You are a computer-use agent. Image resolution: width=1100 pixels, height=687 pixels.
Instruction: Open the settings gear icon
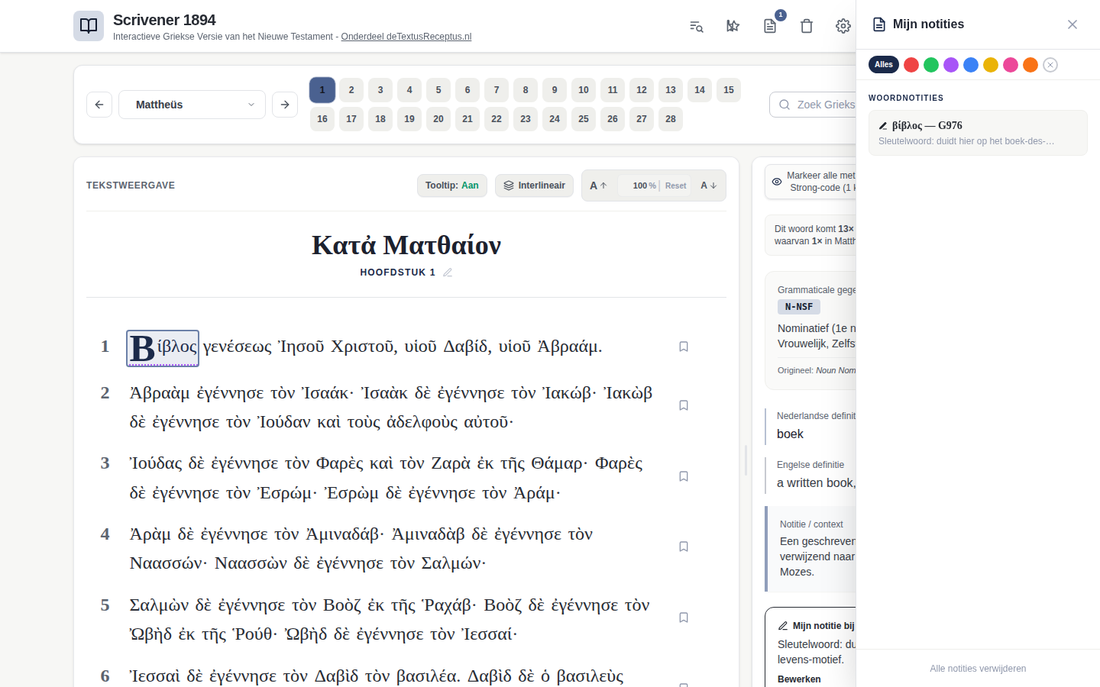click(843, 26)
